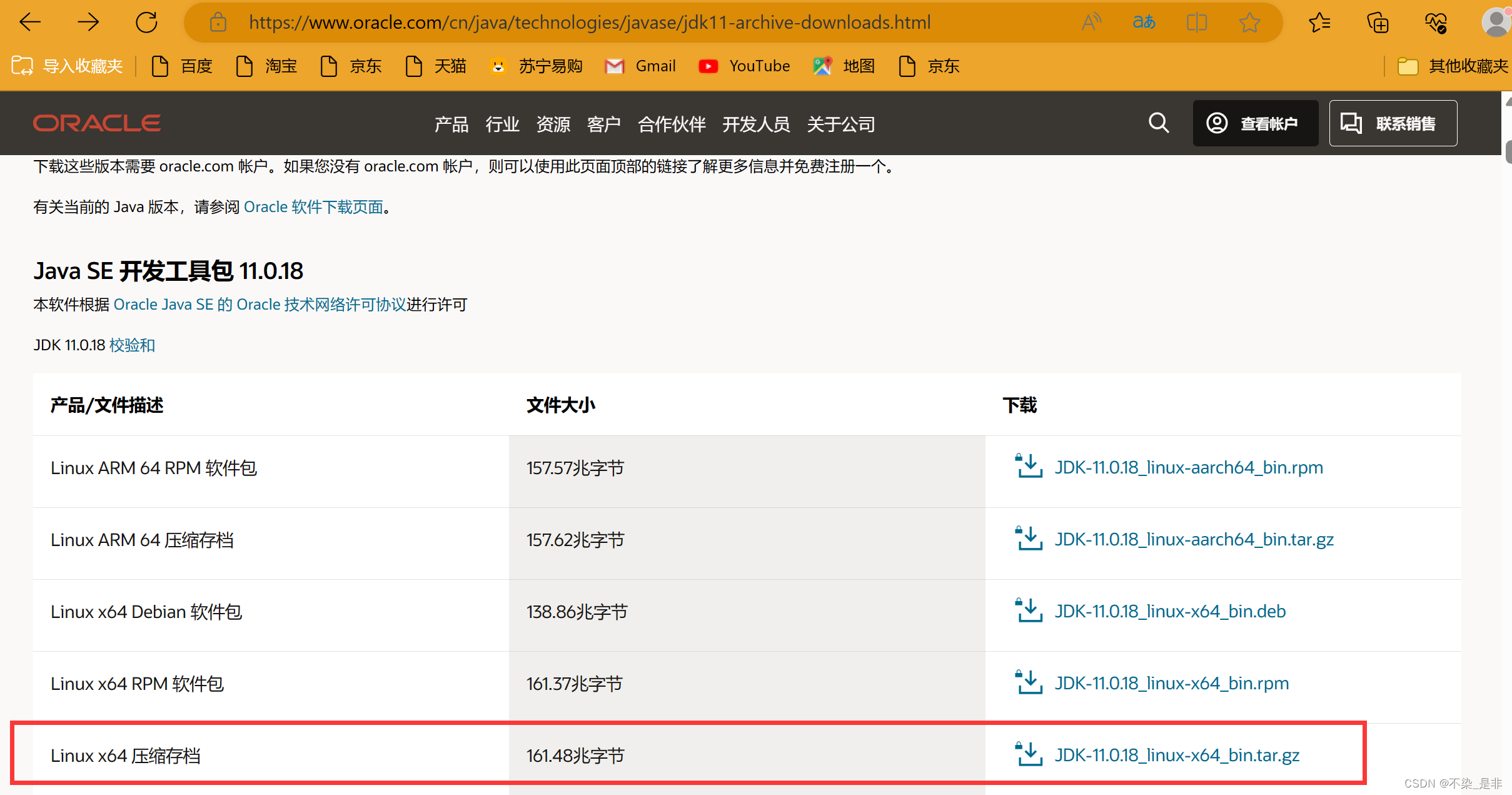This screenshot has width=1512, height=795.
Task: Open the 导入收藏夹 bookmark
Action: pyautogui.click(x=67, y=66)
